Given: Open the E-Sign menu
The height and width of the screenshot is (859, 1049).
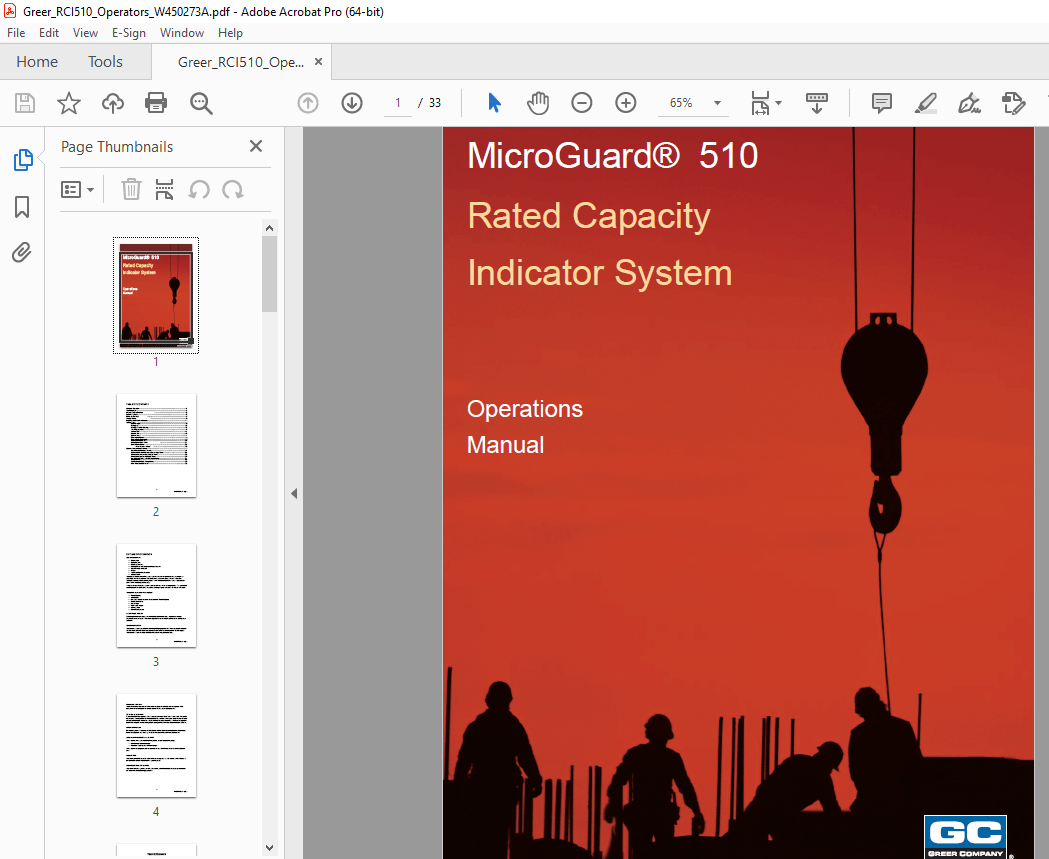Looking at the screenshot, I should [129, 33].
